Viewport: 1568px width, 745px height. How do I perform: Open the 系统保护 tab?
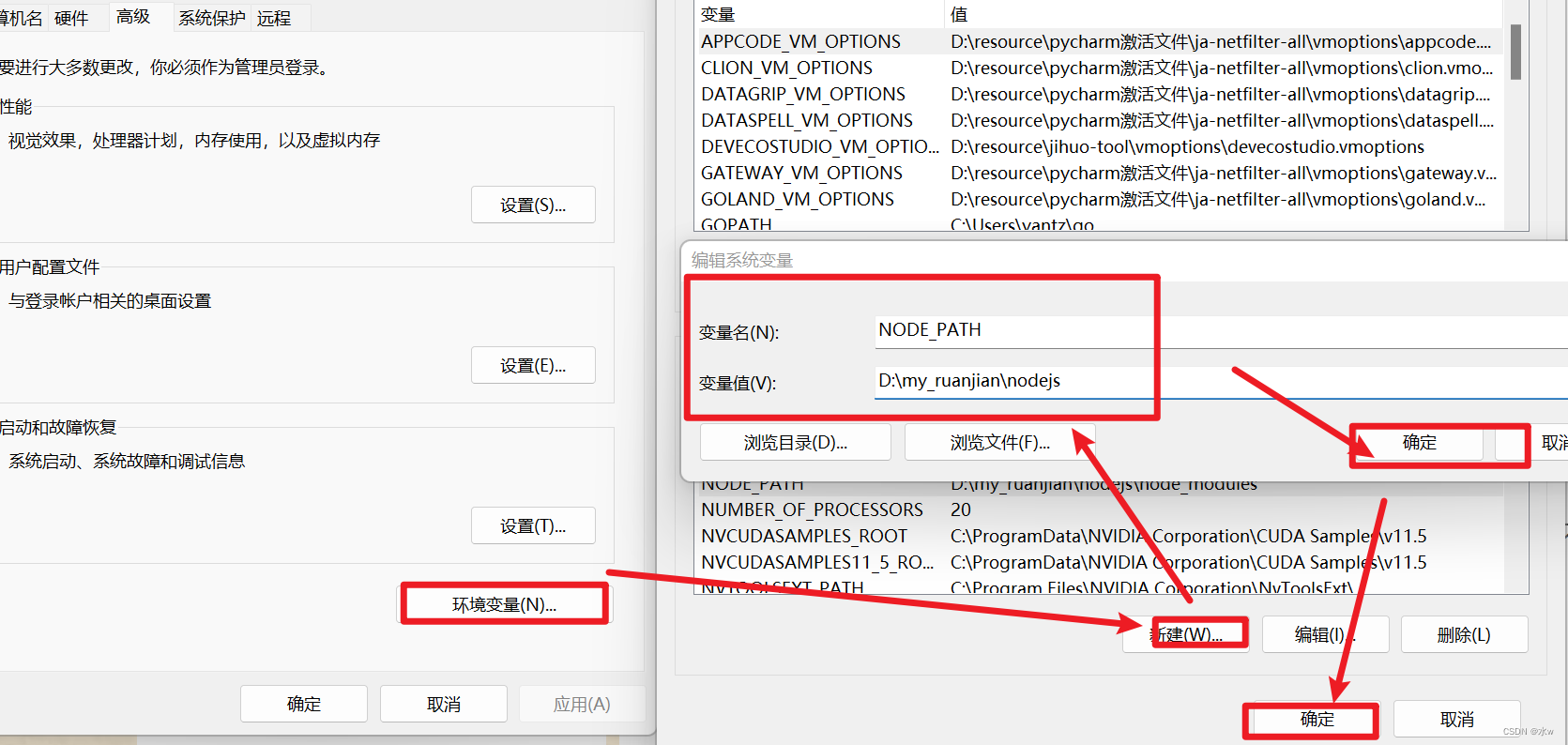[x=212, y=18]
